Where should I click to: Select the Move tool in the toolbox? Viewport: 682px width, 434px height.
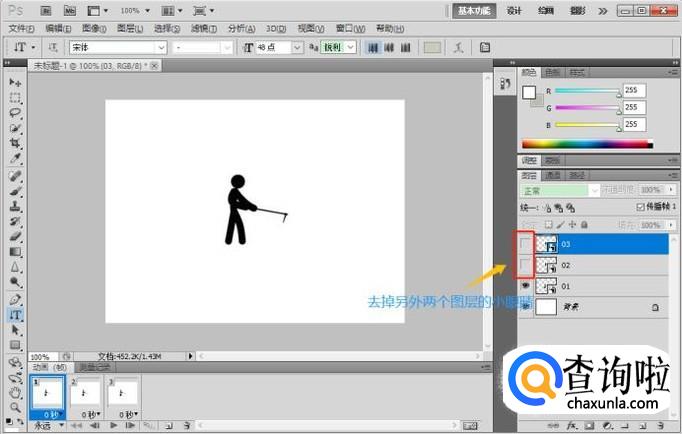click(15, 82)
